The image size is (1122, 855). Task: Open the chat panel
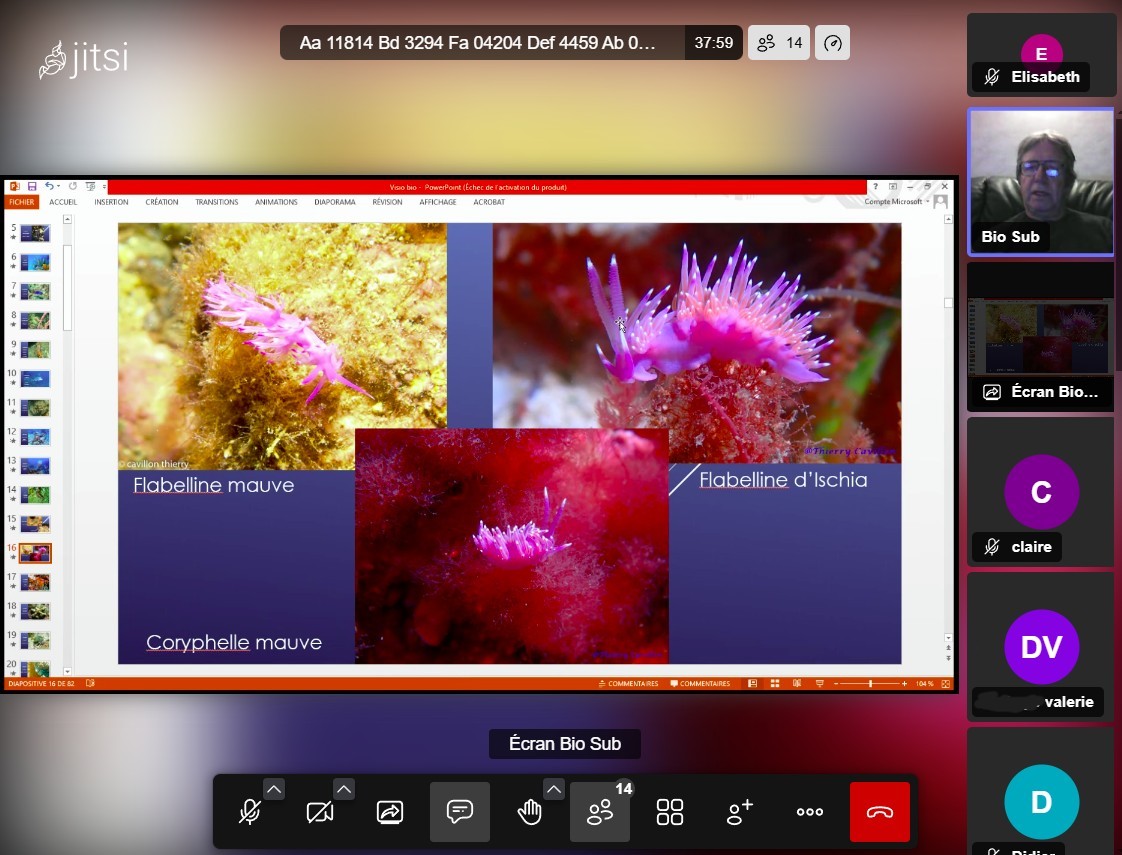(x=460, y=812)
